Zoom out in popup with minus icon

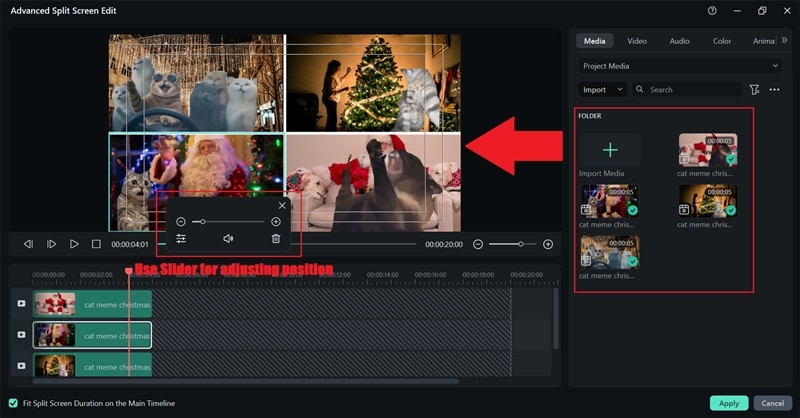(181, 222)
